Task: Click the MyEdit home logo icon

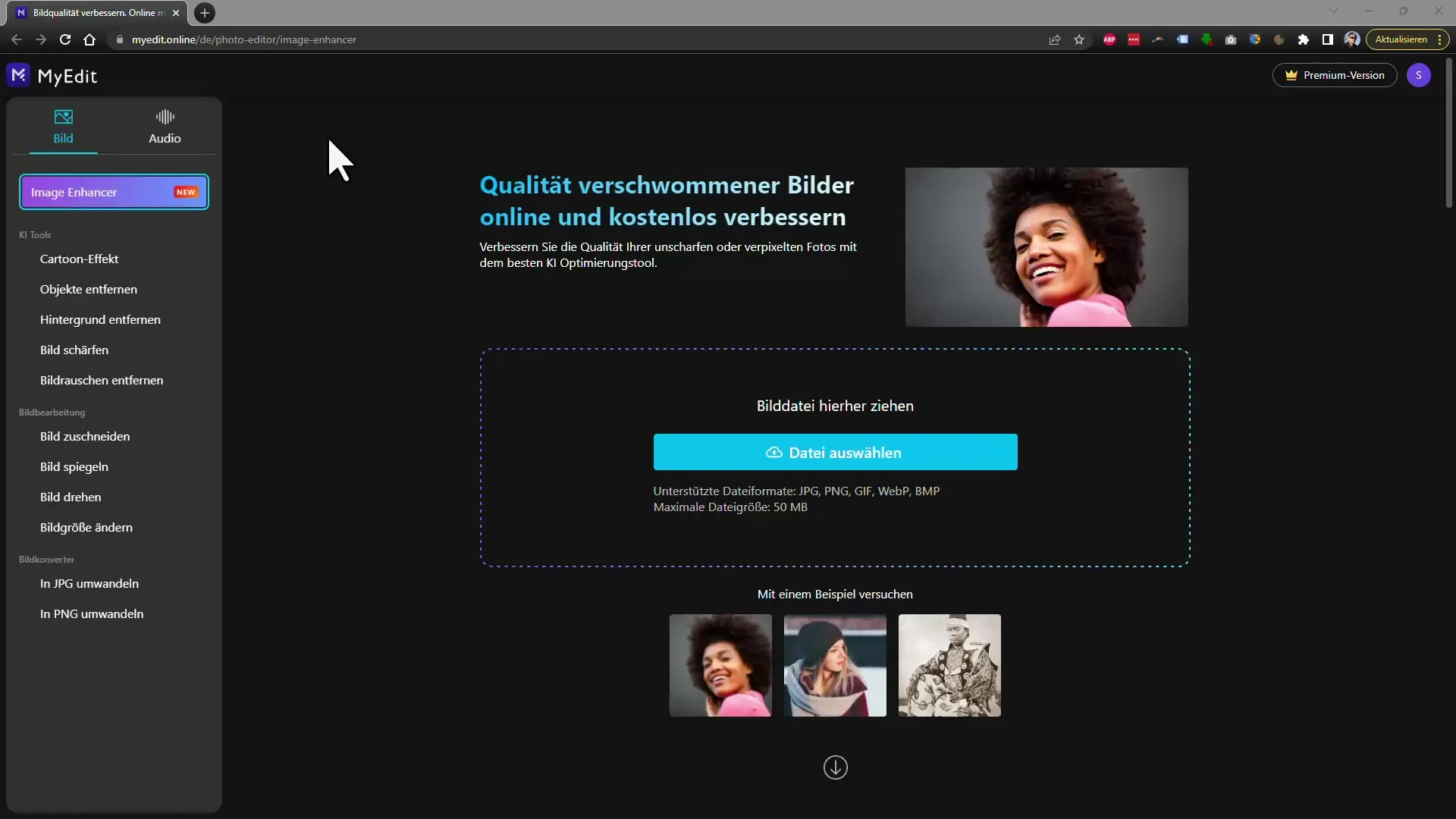Action: pyautogui.click(x=18, y=75)
